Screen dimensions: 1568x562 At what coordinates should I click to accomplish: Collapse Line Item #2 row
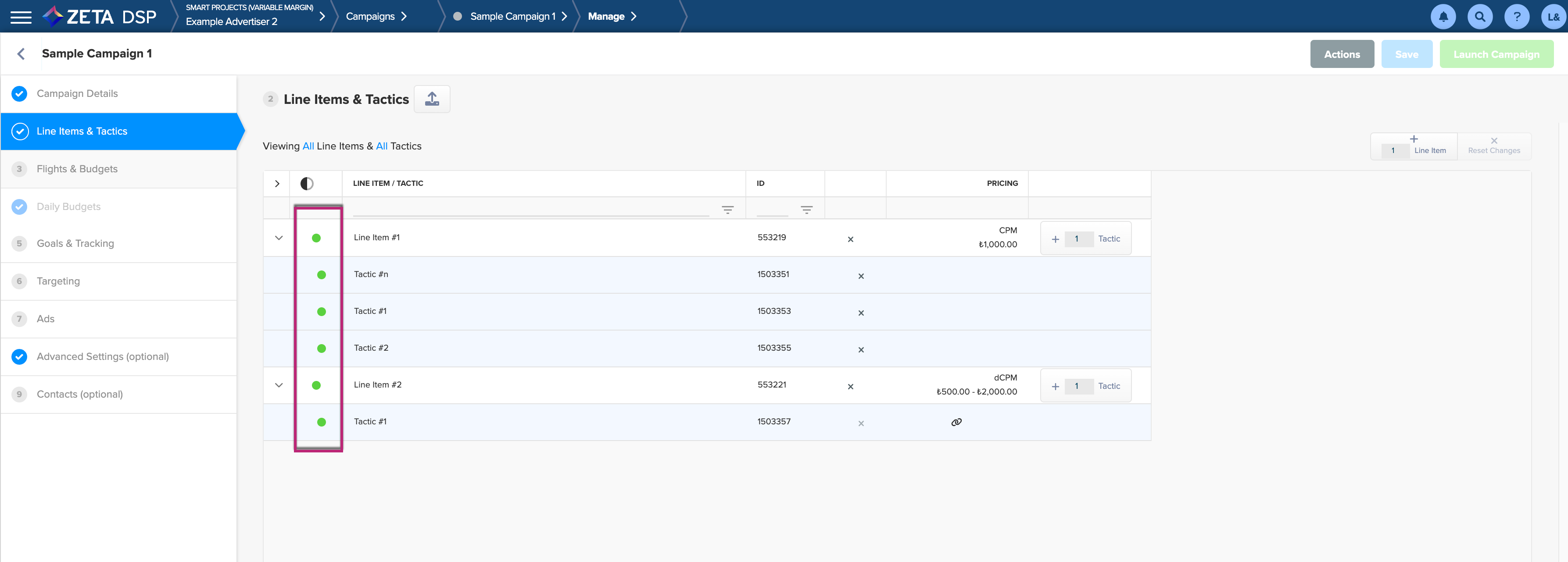[x=279, y=386]
